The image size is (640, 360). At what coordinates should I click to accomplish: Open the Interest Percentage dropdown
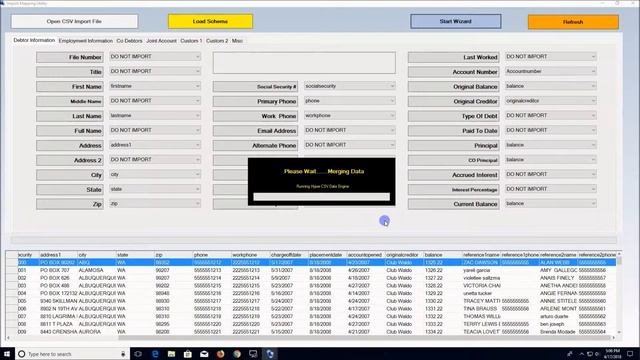click(x=551, y=189)
